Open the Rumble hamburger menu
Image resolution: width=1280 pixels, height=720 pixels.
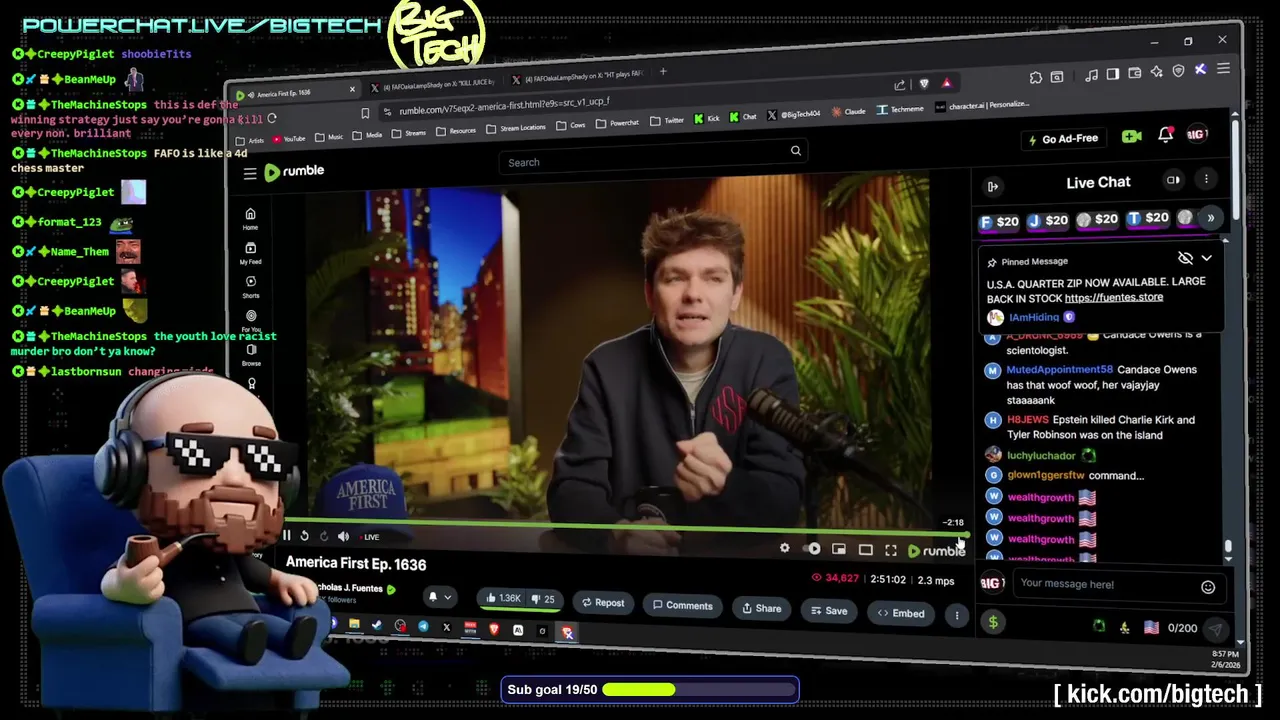point(250,174)
